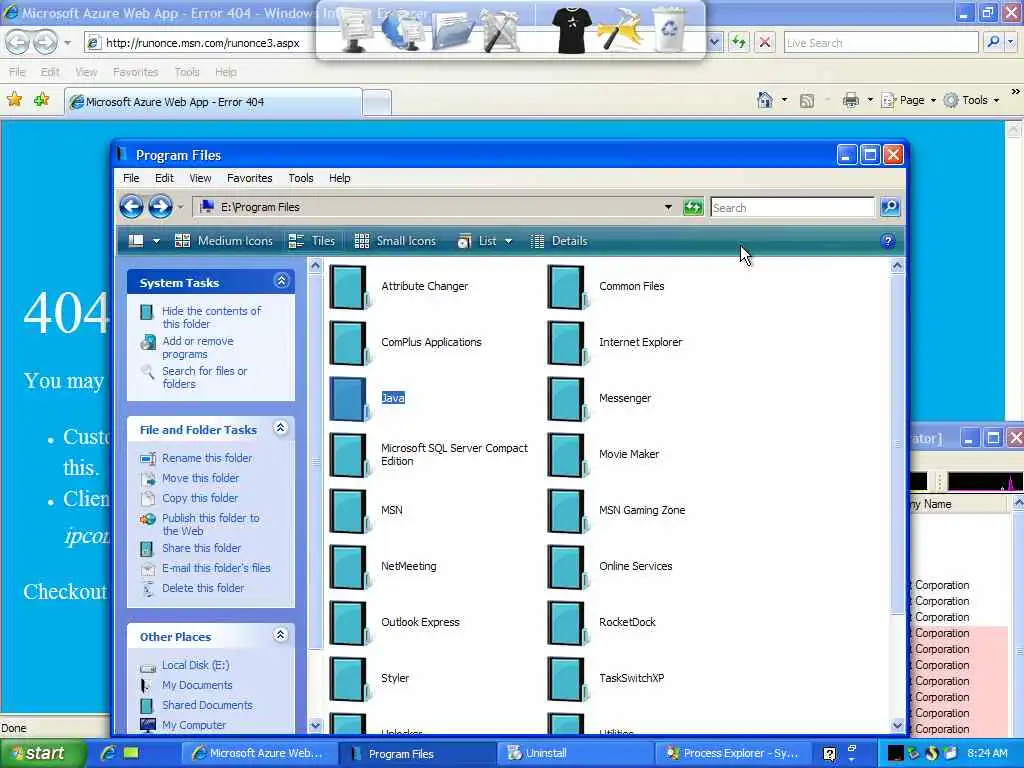Open My Documents in Other Places

coord(197,685)
